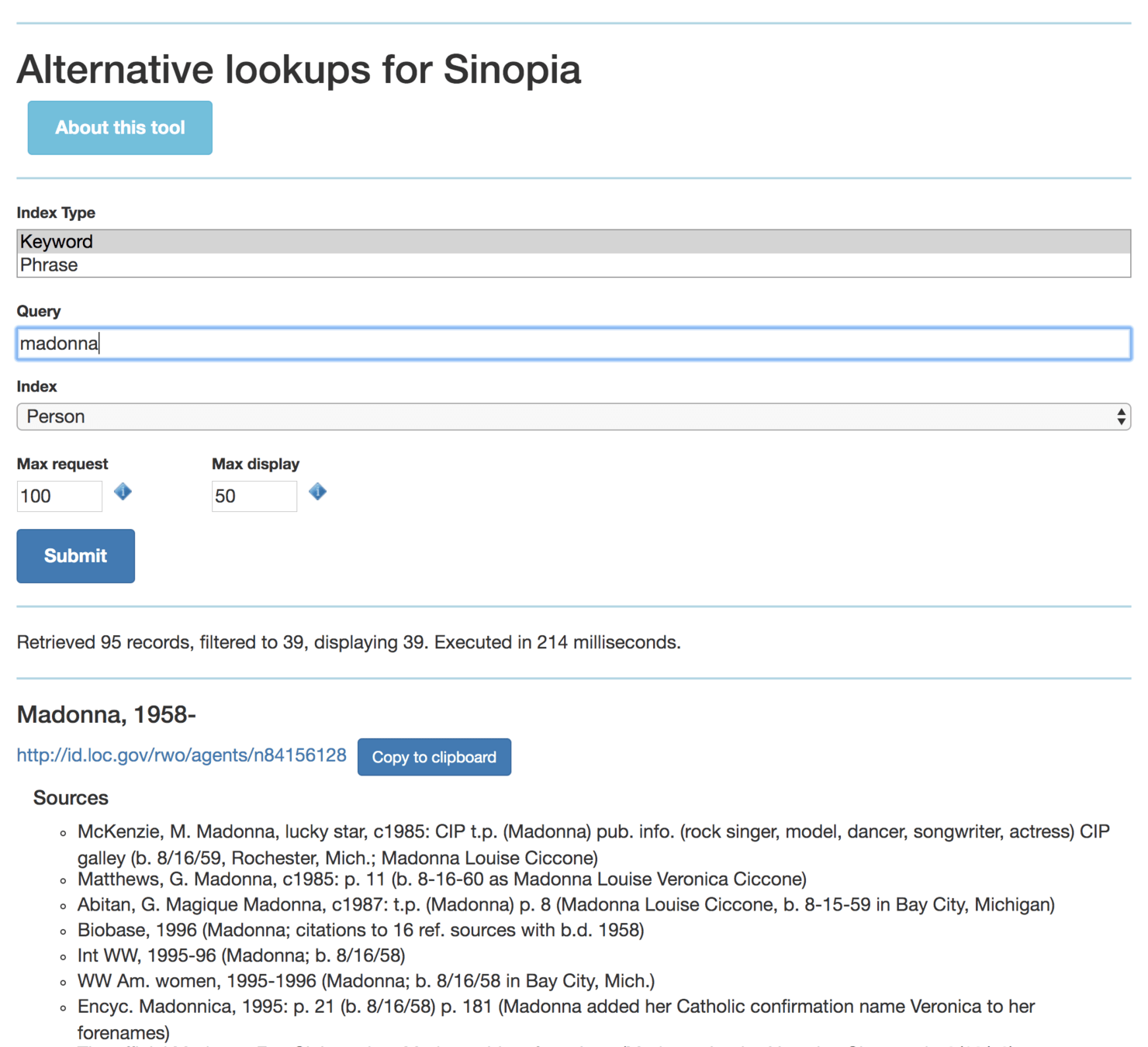Click the Max request input field
1148x1047 pixels.
(60, 496)
